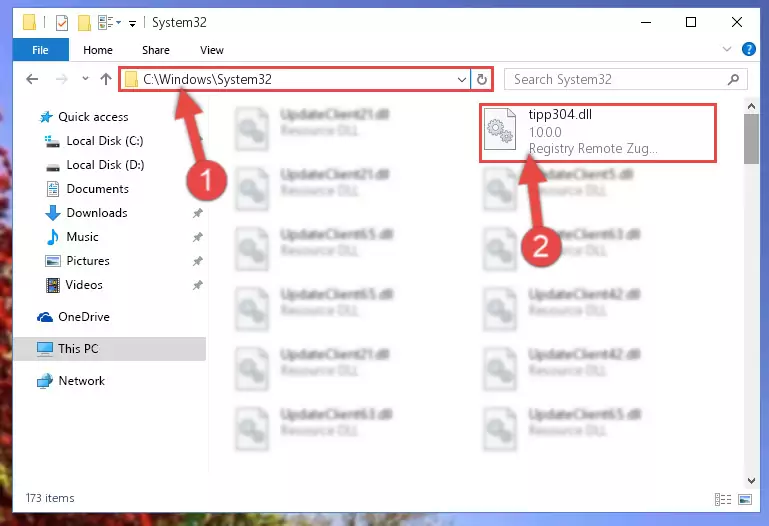
Task: Open the Share ribbon tab
Action: 155,50
